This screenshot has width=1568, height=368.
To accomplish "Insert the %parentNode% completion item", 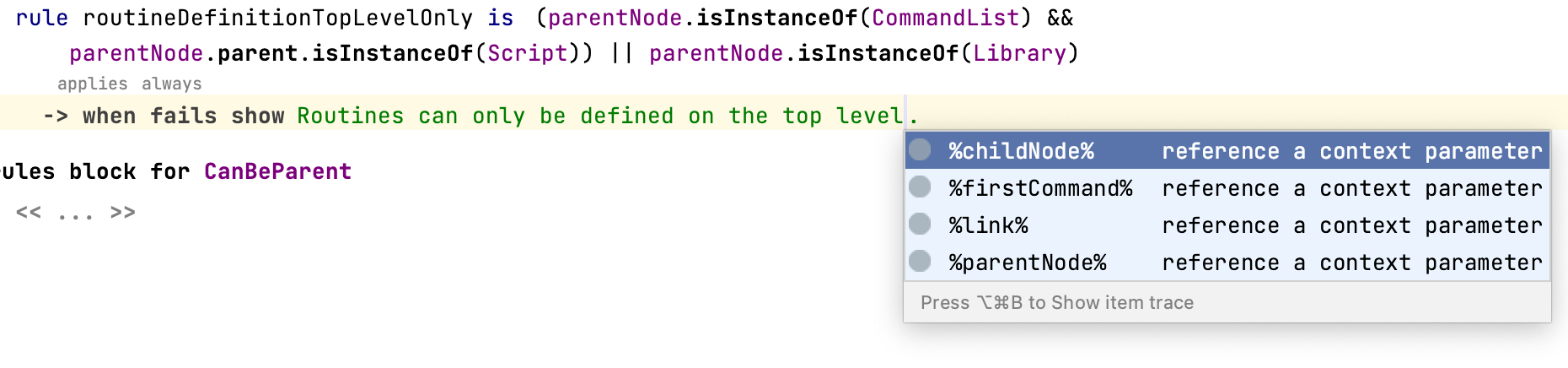I will tap(1027, 262).
